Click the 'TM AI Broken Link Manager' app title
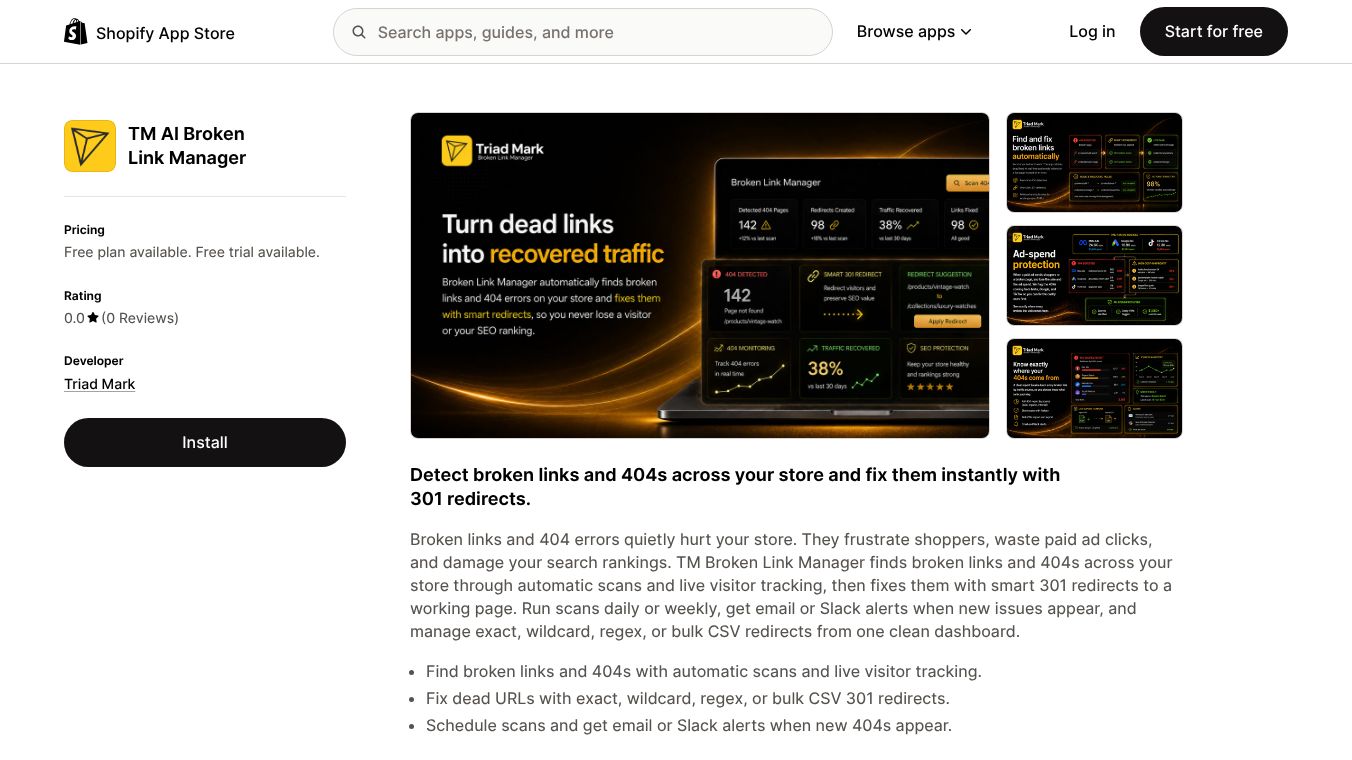Screen dimensions: 1352x760 187,146
